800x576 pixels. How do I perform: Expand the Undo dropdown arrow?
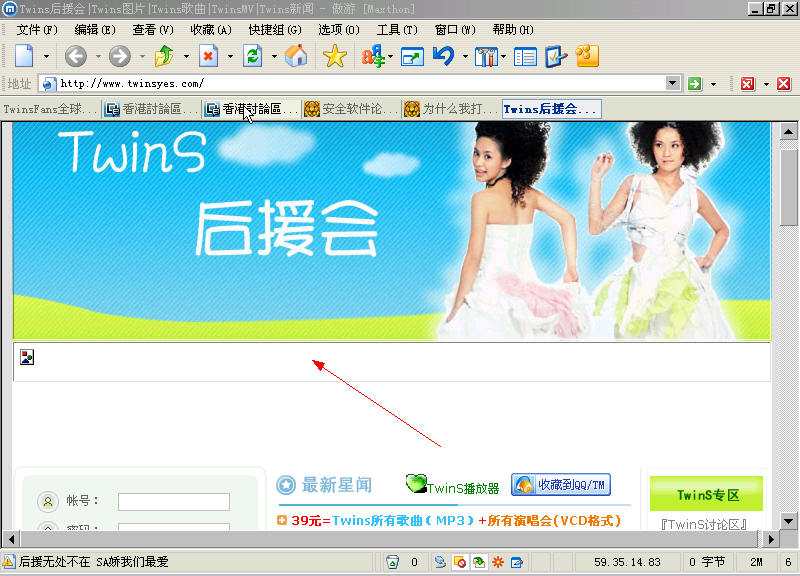point(465,57)
